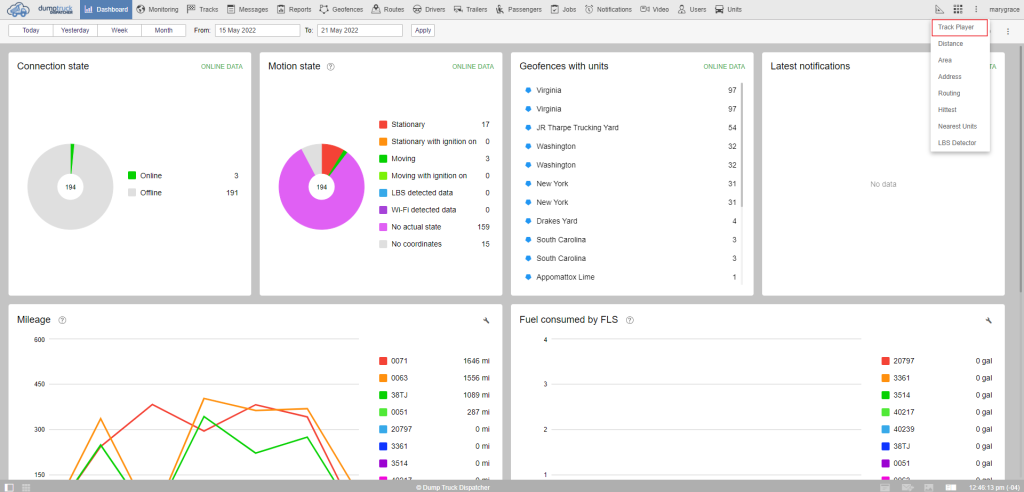Select the Yesterday time range
The width and height of the screenshot is (1024, 492).
[x=75, y=30]
